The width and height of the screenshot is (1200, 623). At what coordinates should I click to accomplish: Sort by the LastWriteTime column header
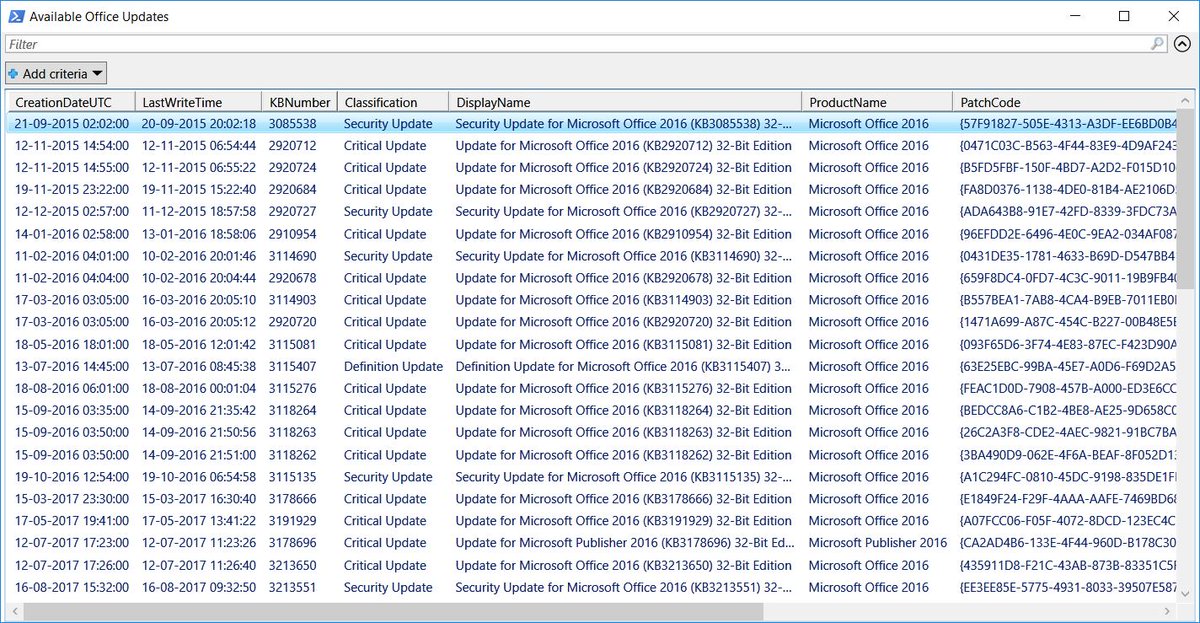pyautogui.click(x=198, y=102)
